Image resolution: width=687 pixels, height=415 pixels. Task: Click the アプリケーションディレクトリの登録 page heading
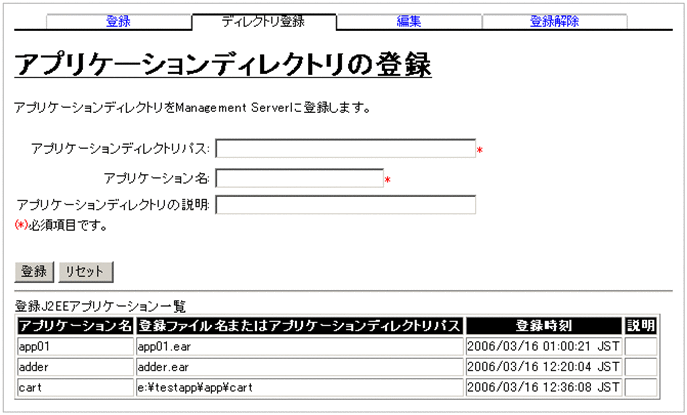tap(223, 65)
